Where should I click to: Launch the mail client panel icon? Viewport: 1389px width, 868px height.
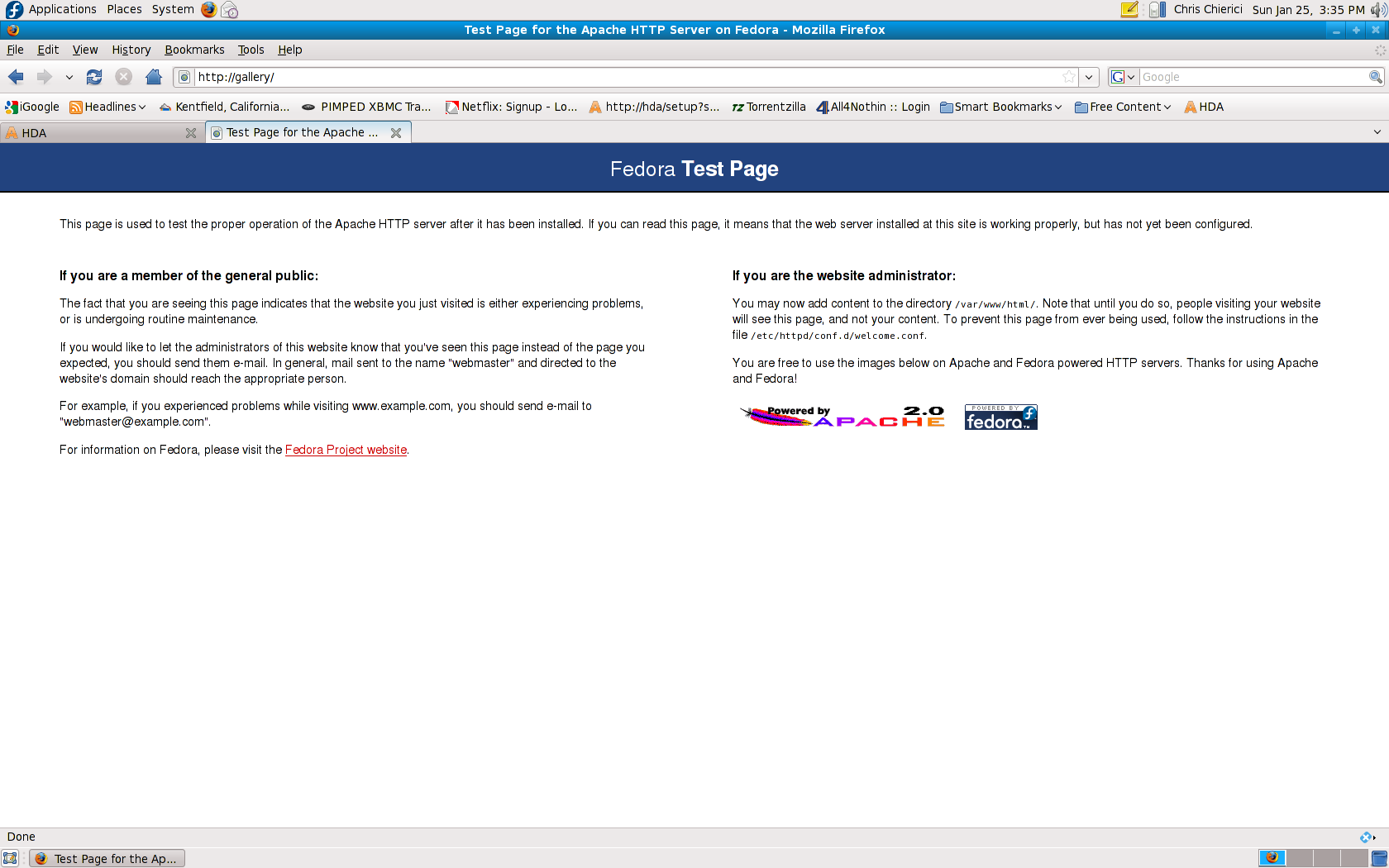coord(230,10)
